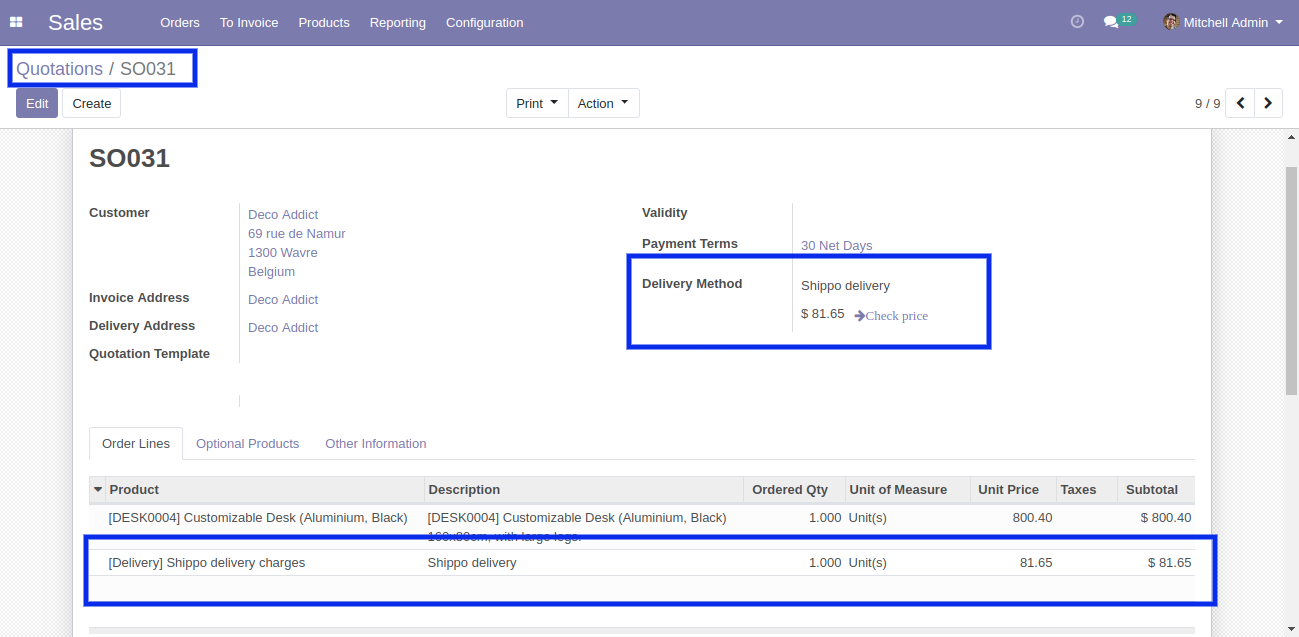Open the Configuration menu
The height and width of the screenshot is (637, 1299).
[x=485, y=22]
